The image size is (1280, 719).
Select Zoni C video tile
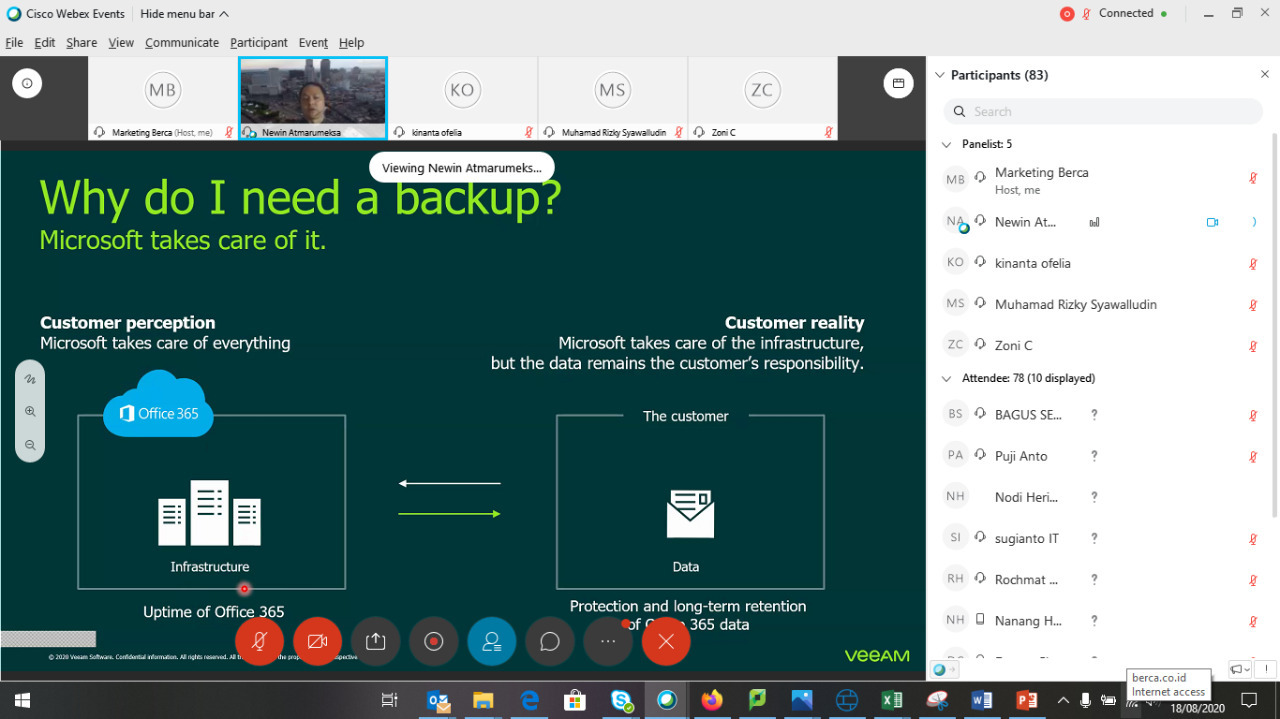click(762, 98)
